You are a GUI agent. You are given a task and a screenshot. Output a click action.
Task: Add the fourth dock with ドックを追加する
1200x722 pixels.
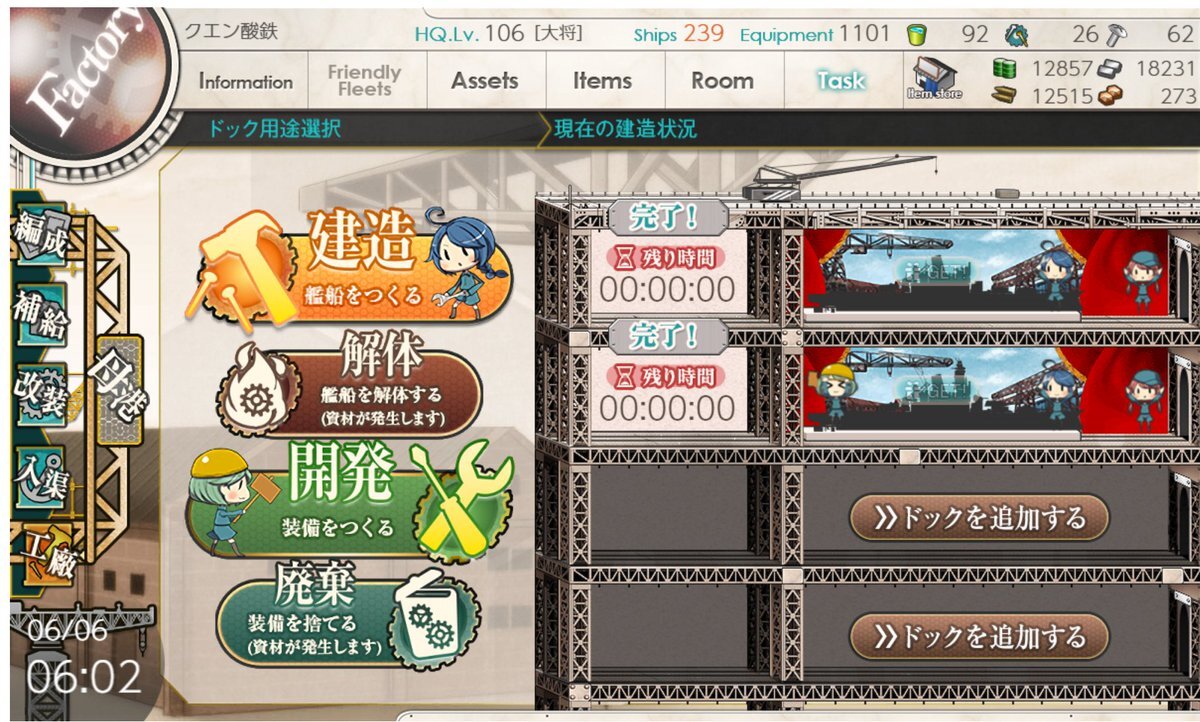pos(979,636)
